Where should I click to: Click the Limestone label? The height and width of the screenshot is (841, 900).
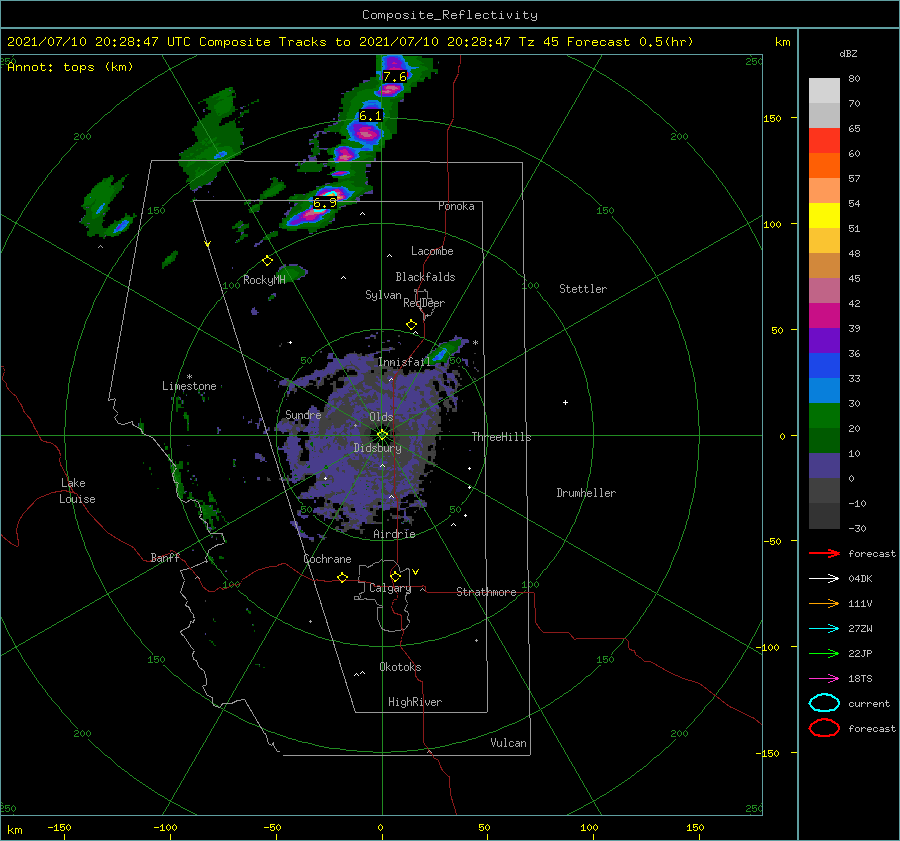coord(189,386)
